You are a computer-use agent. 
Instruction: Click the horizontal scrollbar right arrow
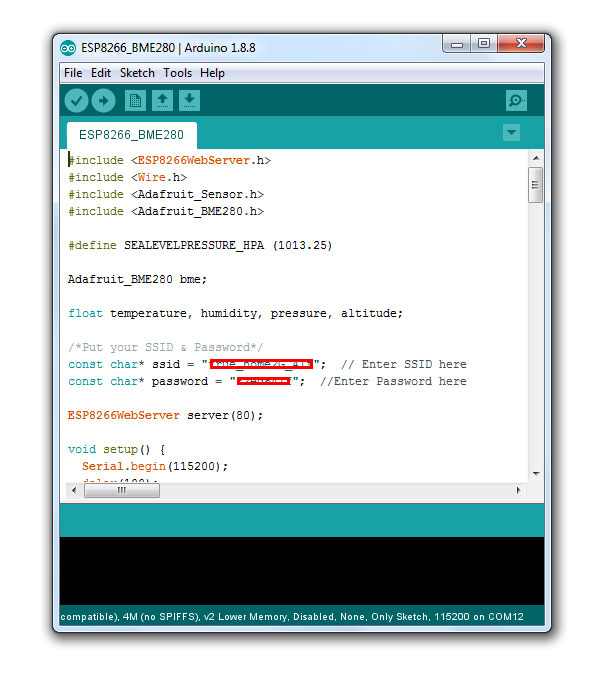(518, 490)
